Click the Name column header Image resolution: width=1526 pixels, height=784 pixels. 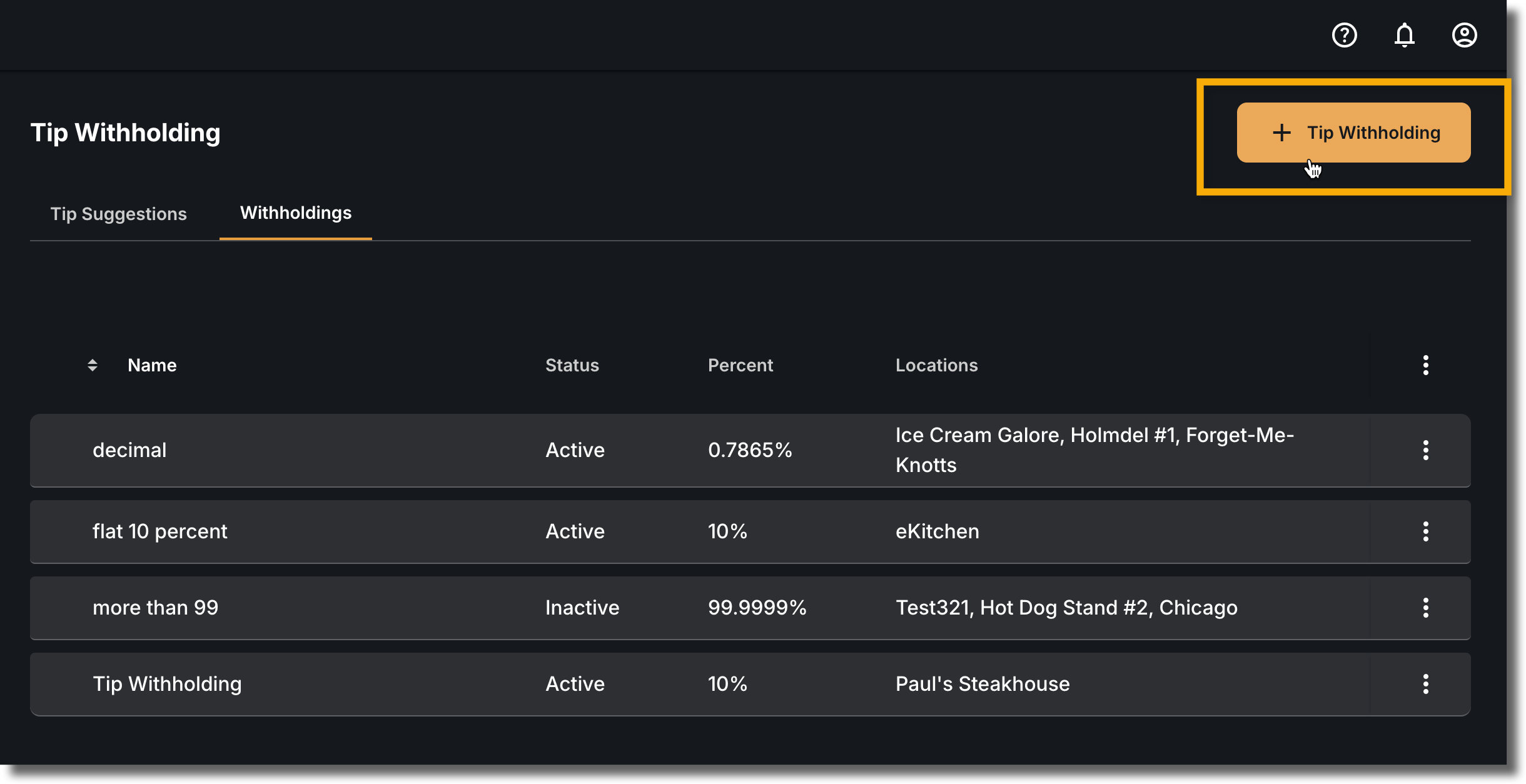(x=152, y=365)
